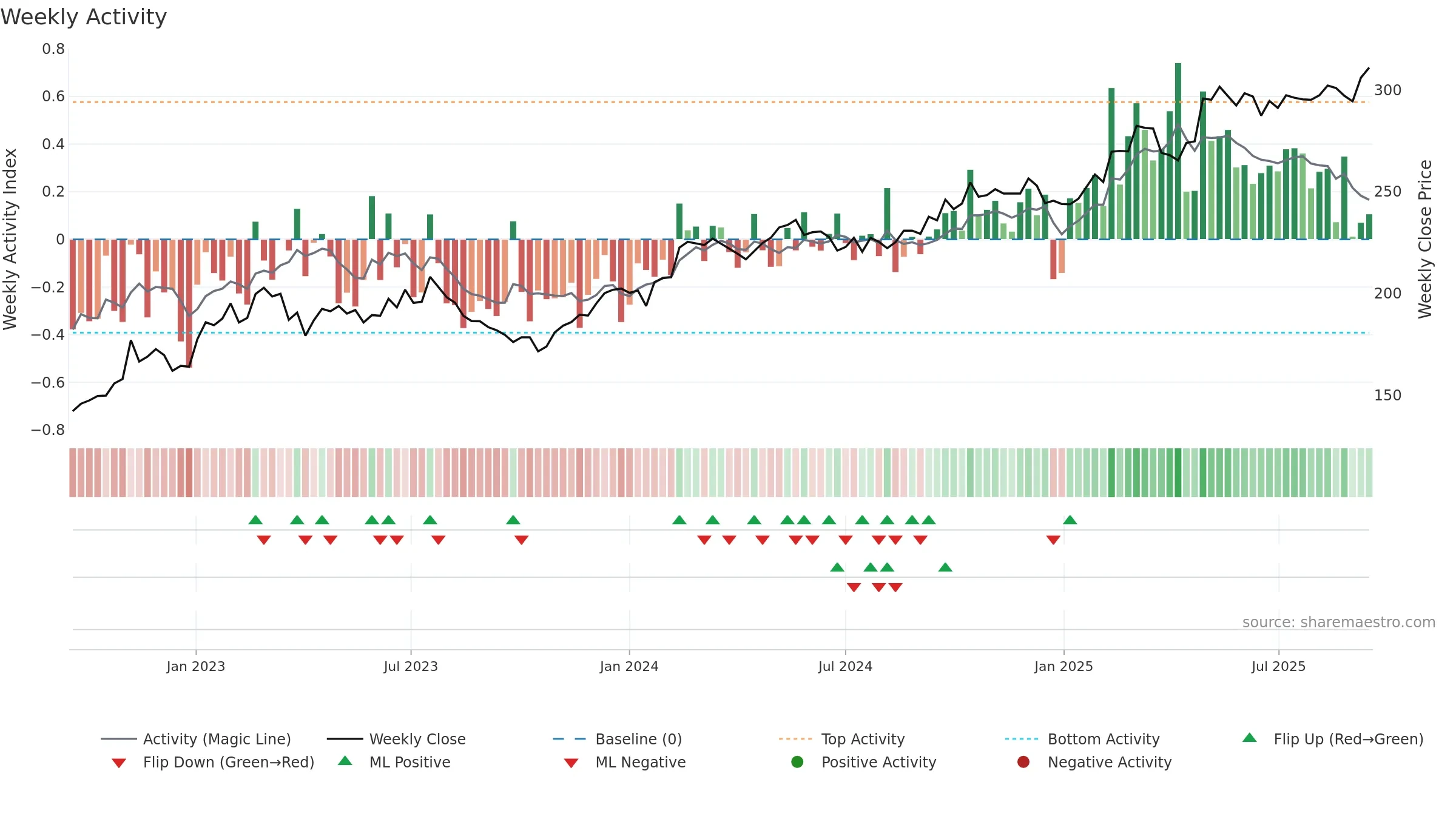Click the Jan 2023 axis label

tap(196, 666)
